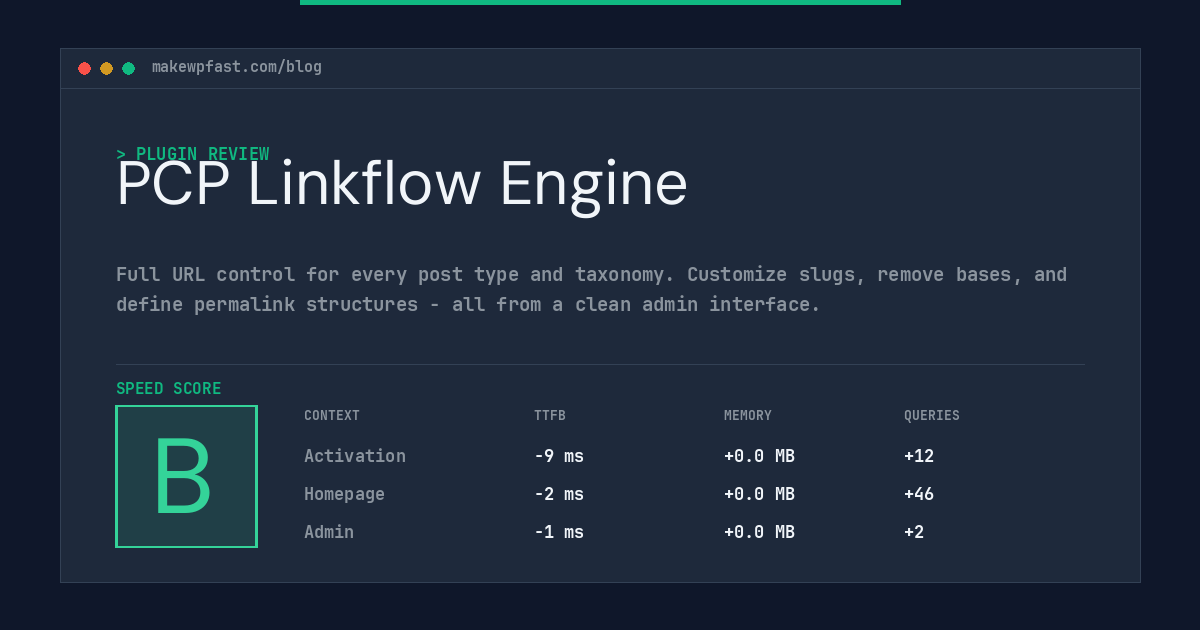Click the '> PLUGIN REVIEW' label
The height and width of the screenshot is (630, 1200).
193,154
